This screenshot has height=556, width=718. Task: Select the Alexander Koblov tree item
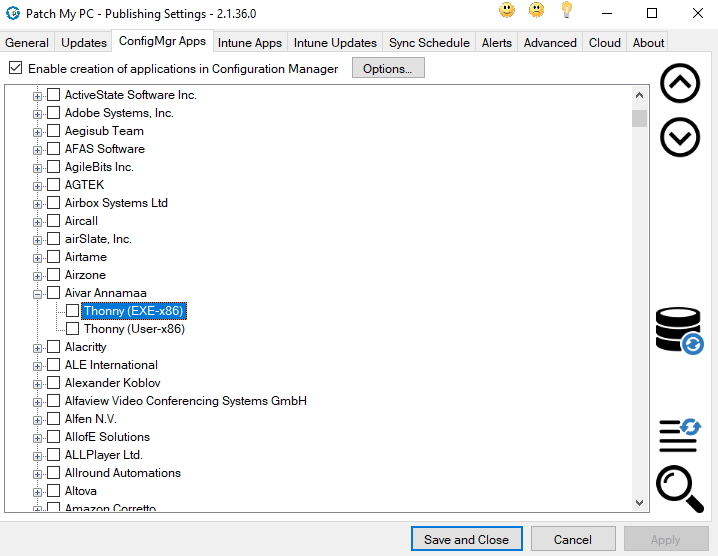click(112, 383)
